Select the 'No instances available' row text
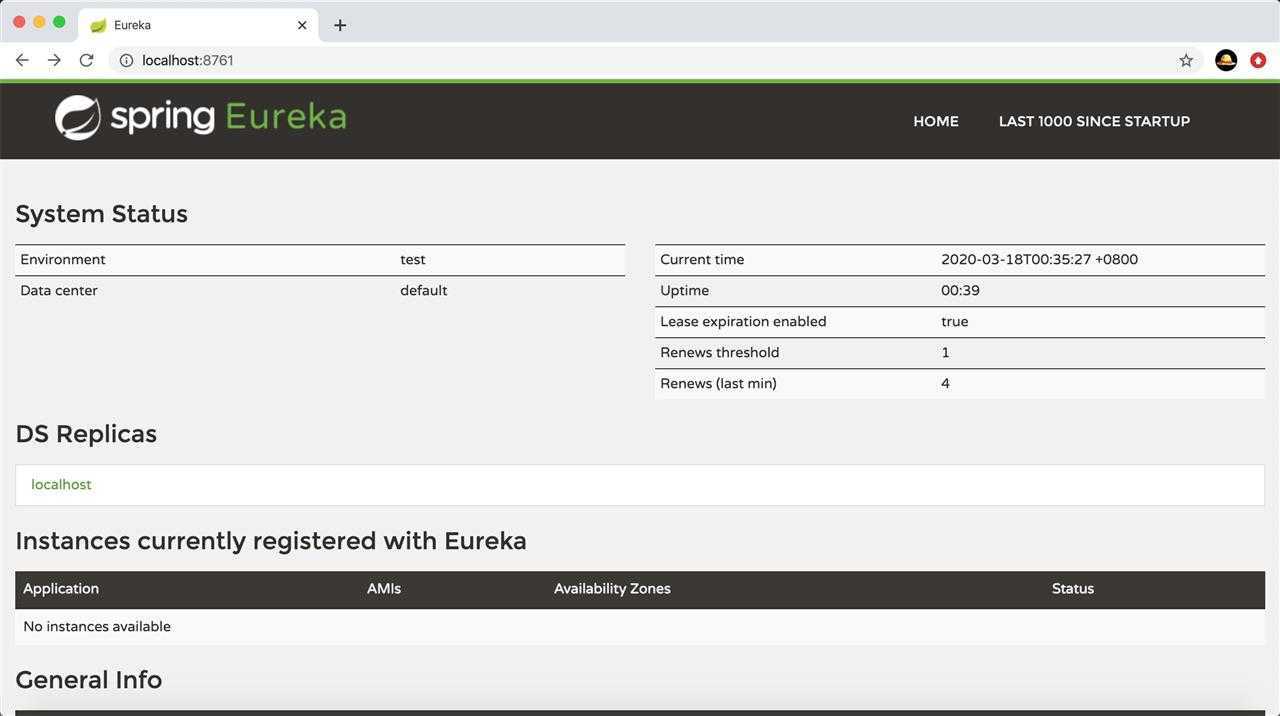1280x716 pixels. coord(97,626)
